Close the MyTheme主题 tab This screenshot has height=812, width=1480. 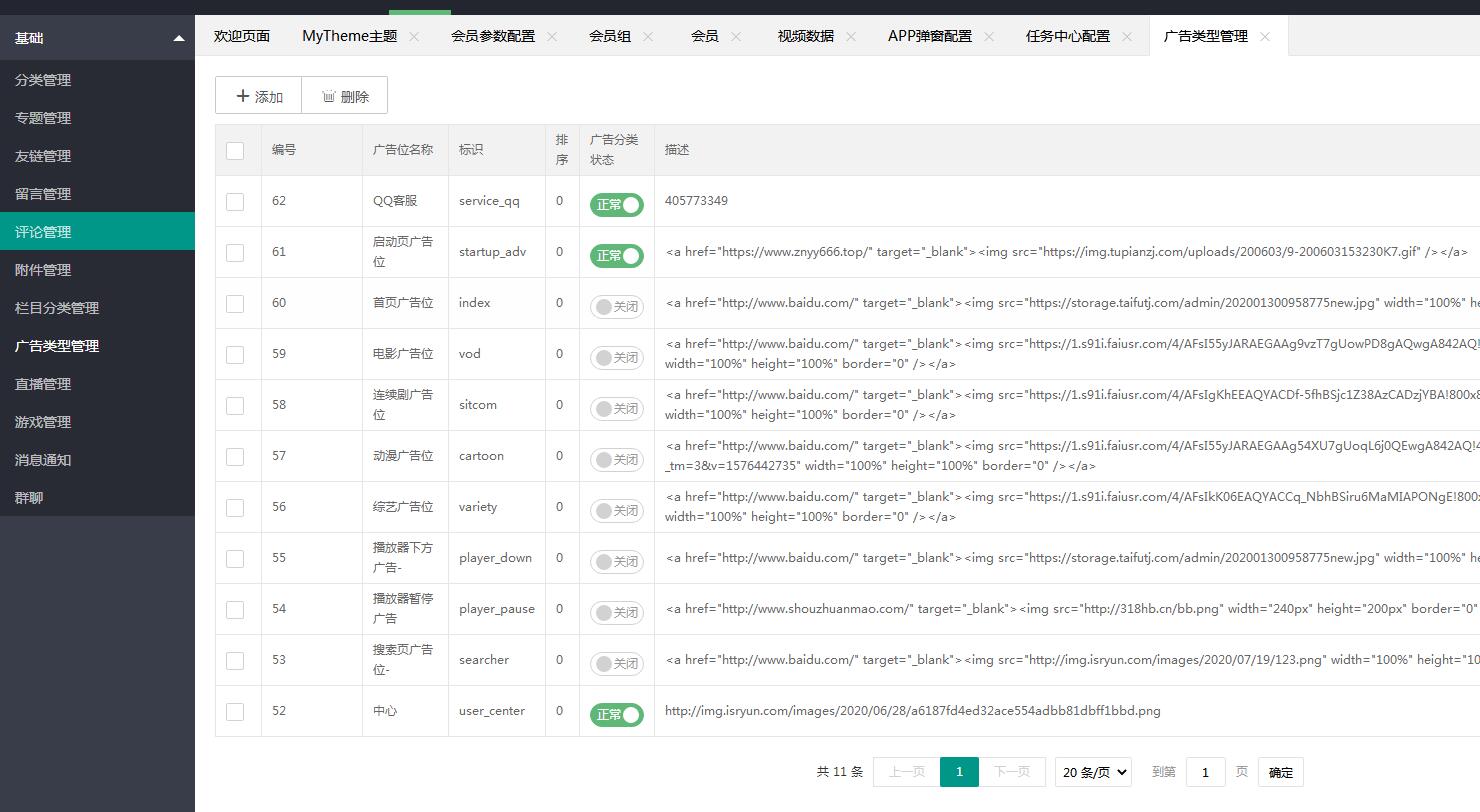coord(414,36)
